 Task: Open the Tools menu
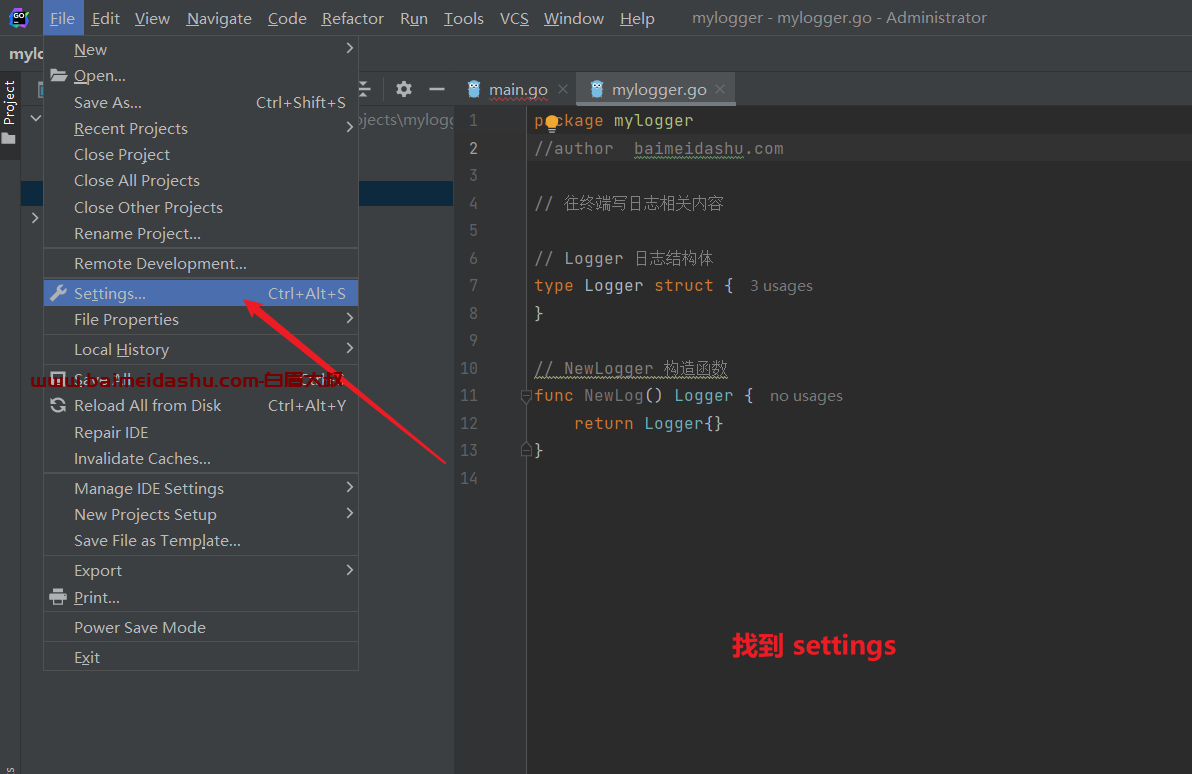pos(464,18)
